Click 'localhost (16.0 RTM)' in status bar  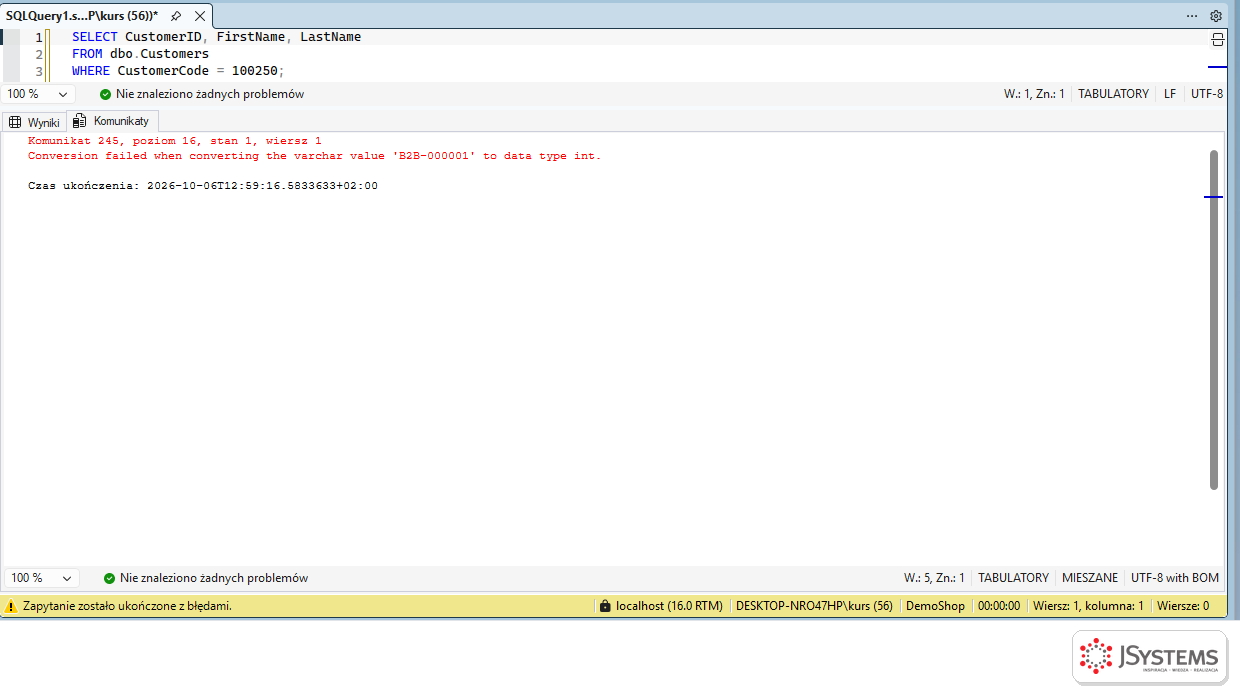click(x=669, y=606)
